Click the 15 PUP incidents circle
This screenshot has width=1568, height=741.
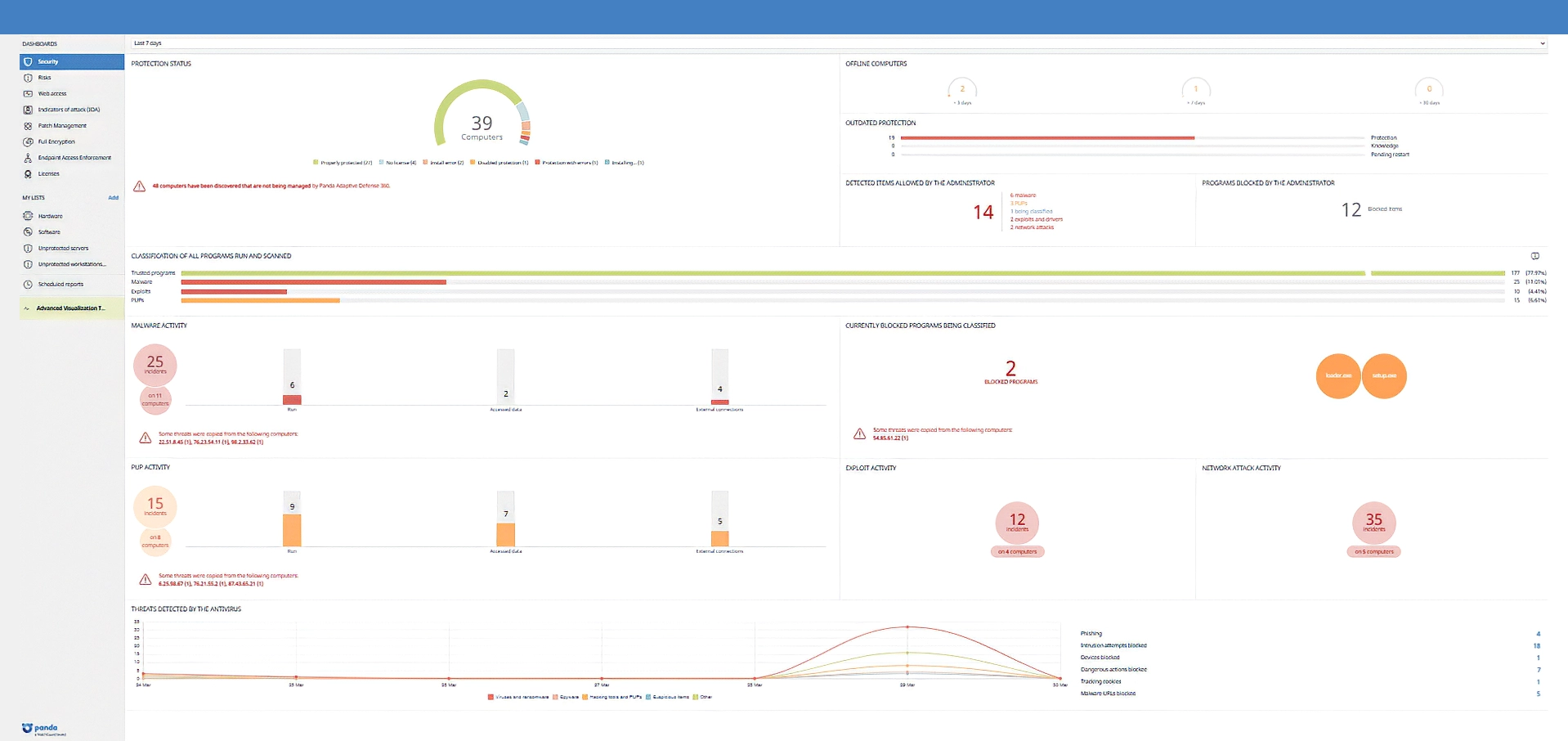(155, 506)
